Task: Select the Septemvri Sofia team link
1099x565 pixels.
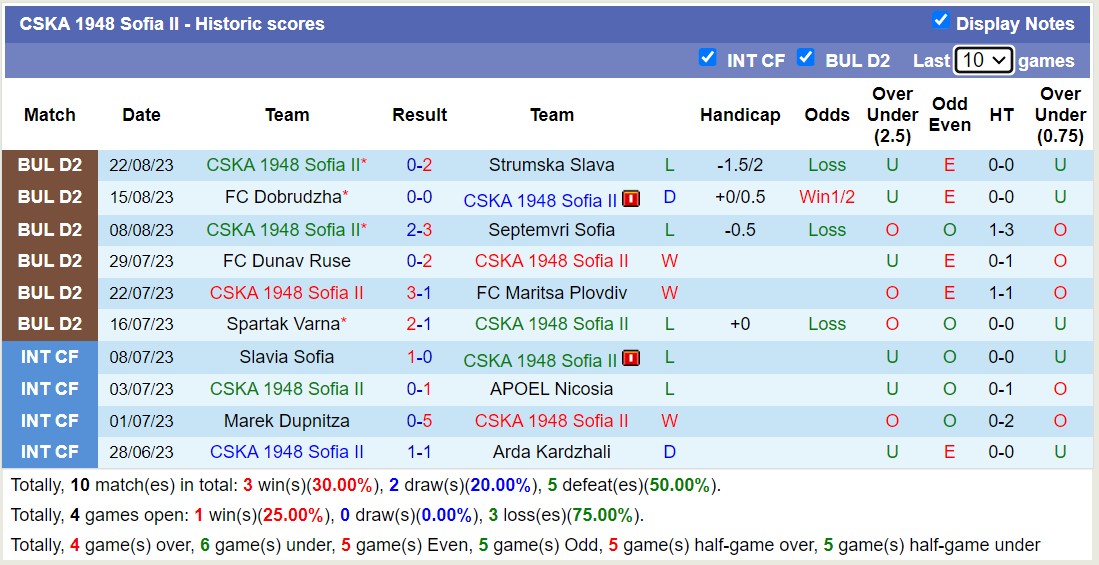Action: click(x=551, y=229)
